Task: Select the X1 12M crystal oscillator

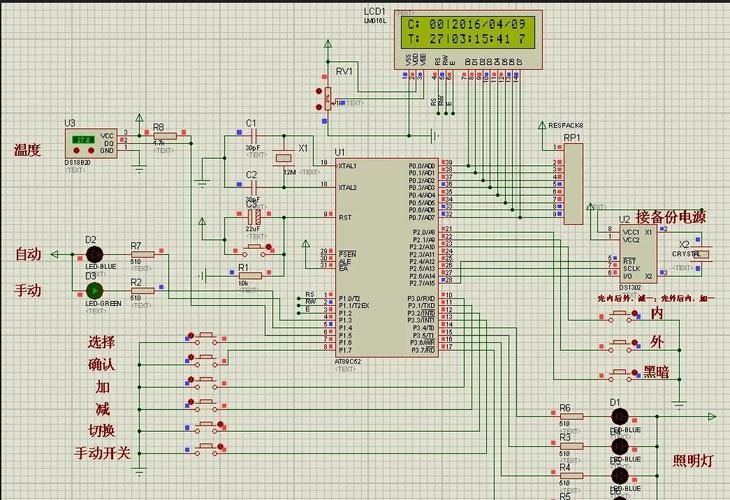Action: (x=284, y=158)
